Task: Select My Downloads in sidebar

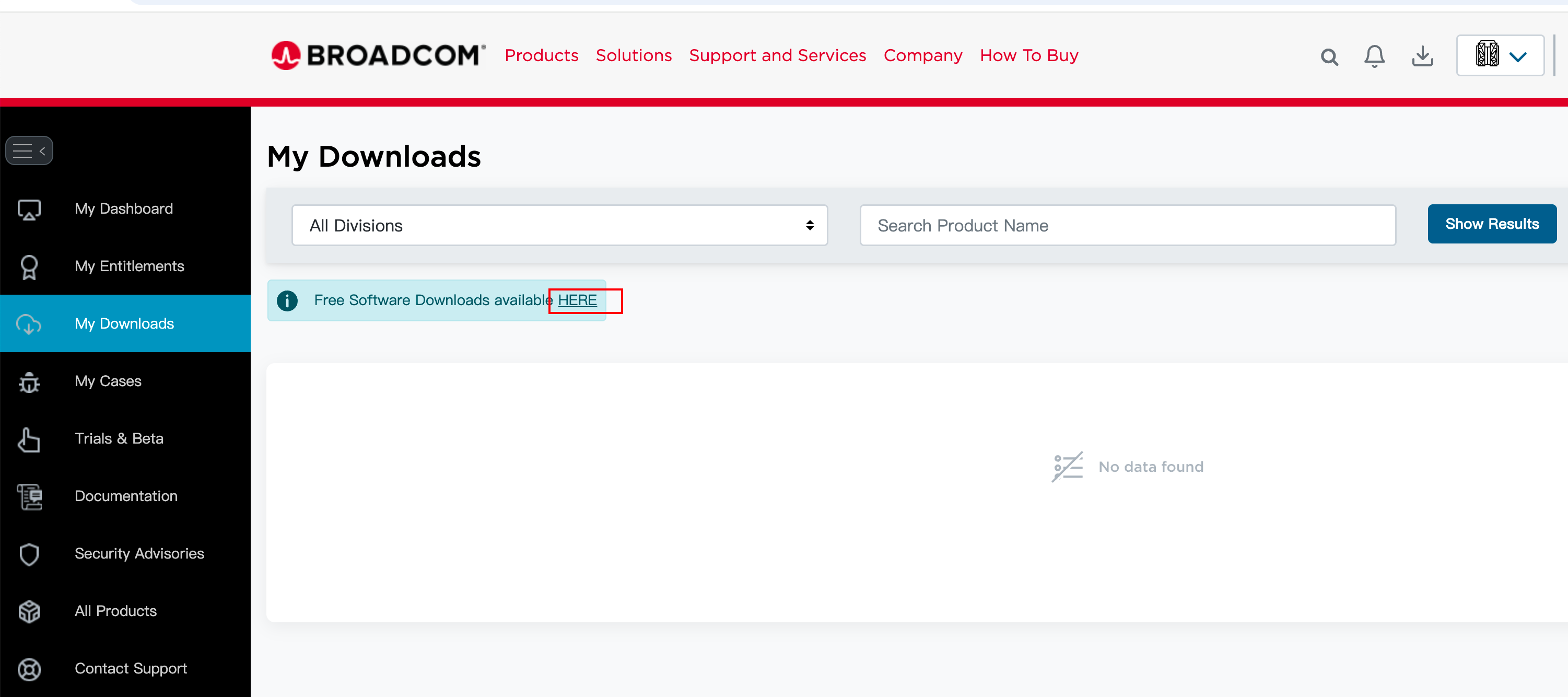Action: click(x=125, y=323)
